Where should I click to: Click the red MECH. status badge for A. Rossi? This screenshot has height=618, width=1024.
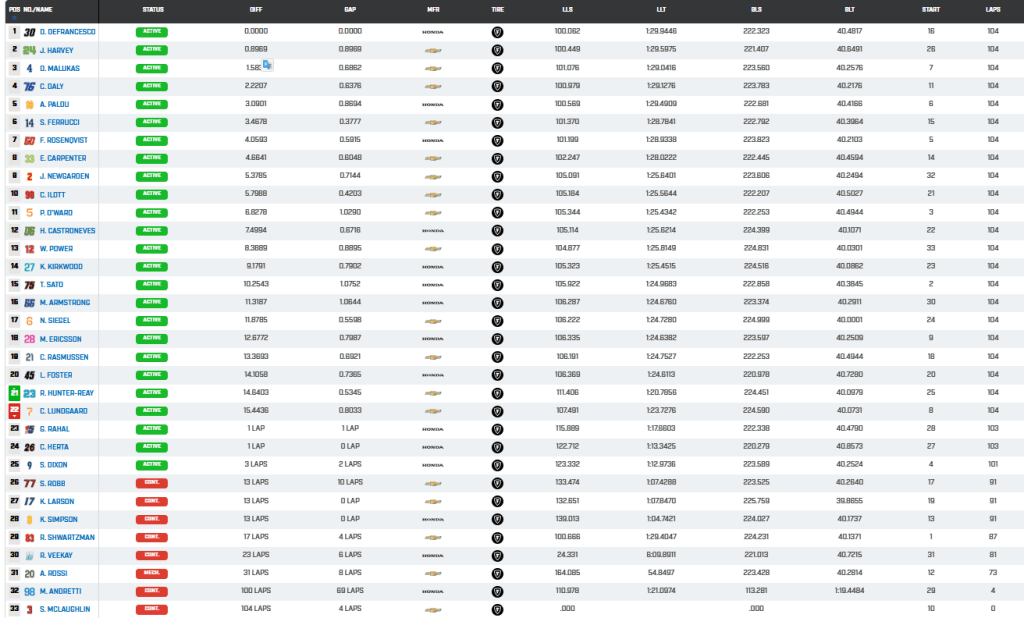click(152, 574)
